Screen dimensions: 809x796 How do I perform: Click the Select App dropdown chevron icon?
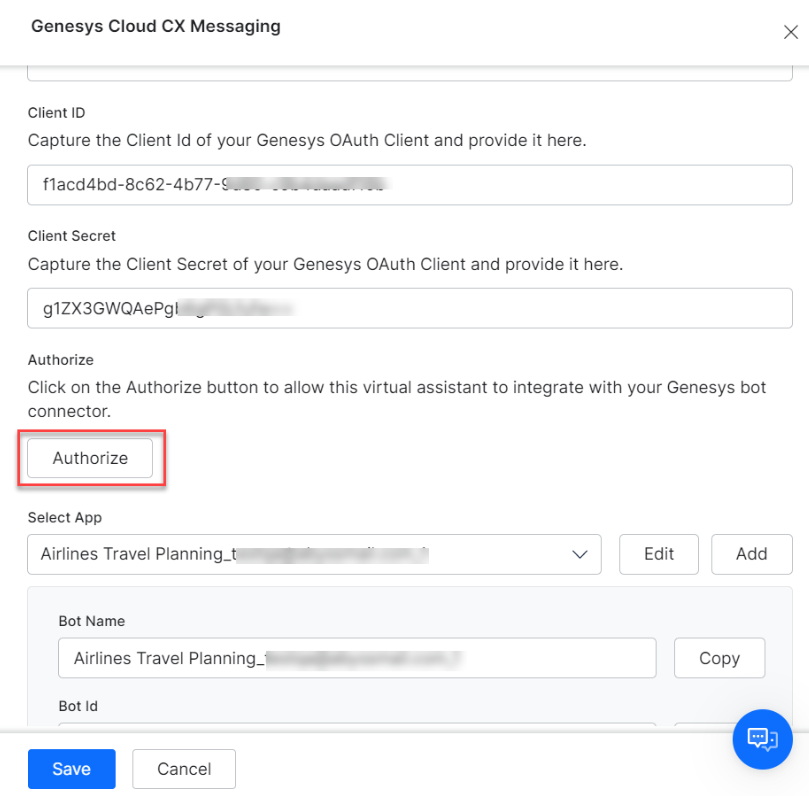pyautogui.click(x=580, y=554)
